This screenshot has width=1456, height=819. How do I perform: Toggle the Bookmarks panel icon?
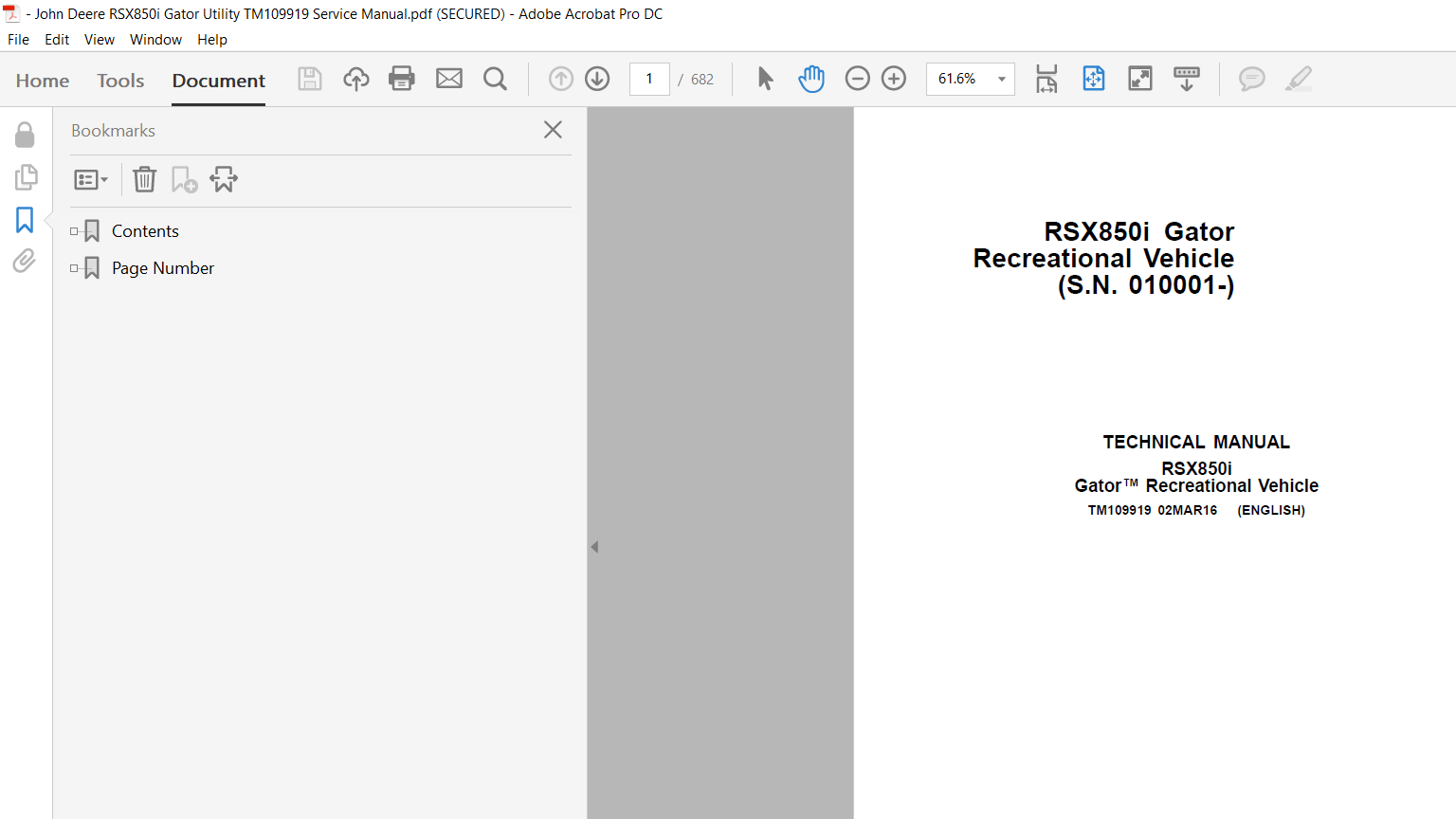pyautogui.click(x=25, y=220)
